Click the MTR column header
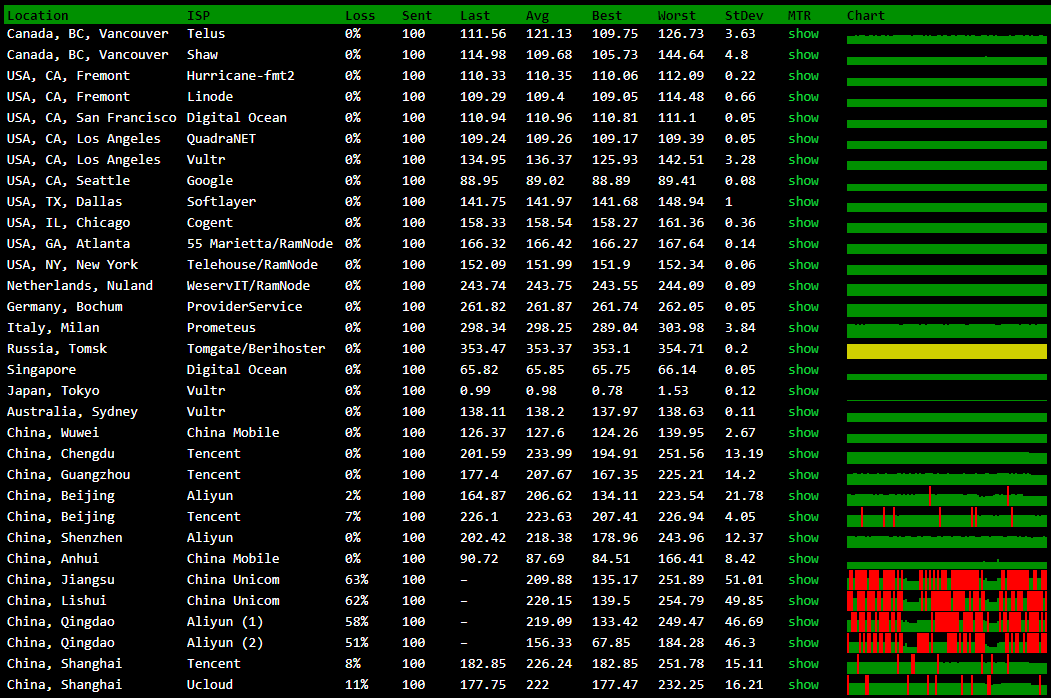 [x=800, y=15]
